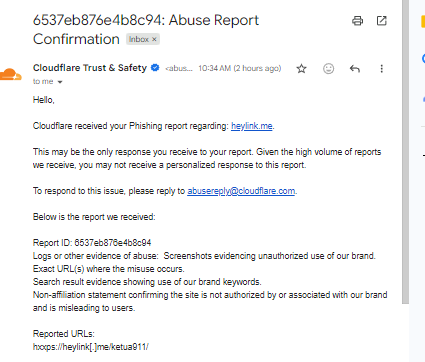
Task: Open the heylink.me hyperlink
Action: pyautogui.click(x=252, y=126)
